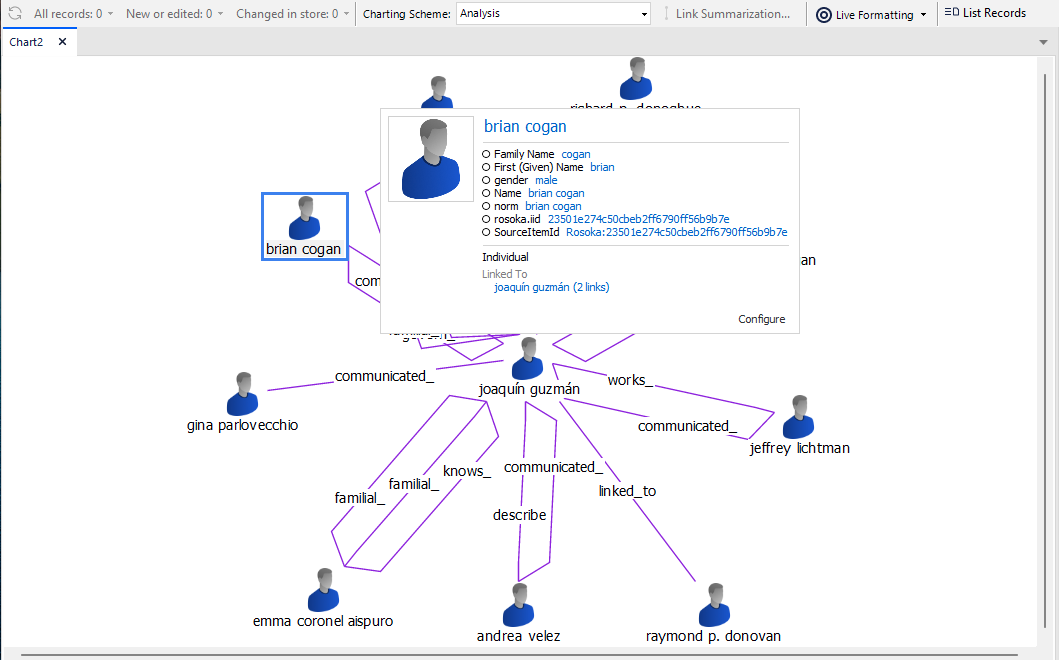Click the brian cogan popup title
This screenshot has width=1059, height=660.
pos(525,126)
